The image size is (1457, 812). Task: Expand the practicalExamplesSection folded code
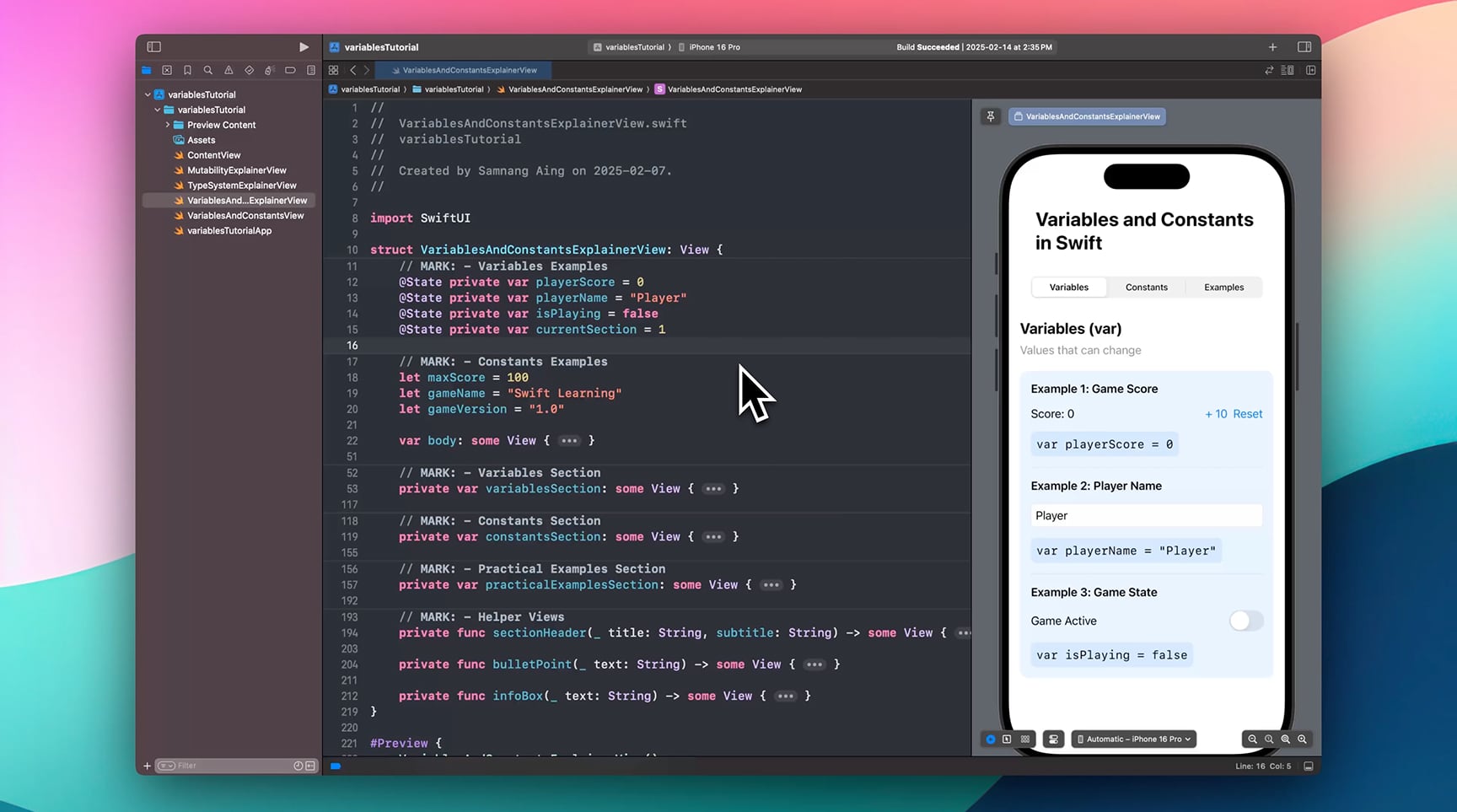771,585
